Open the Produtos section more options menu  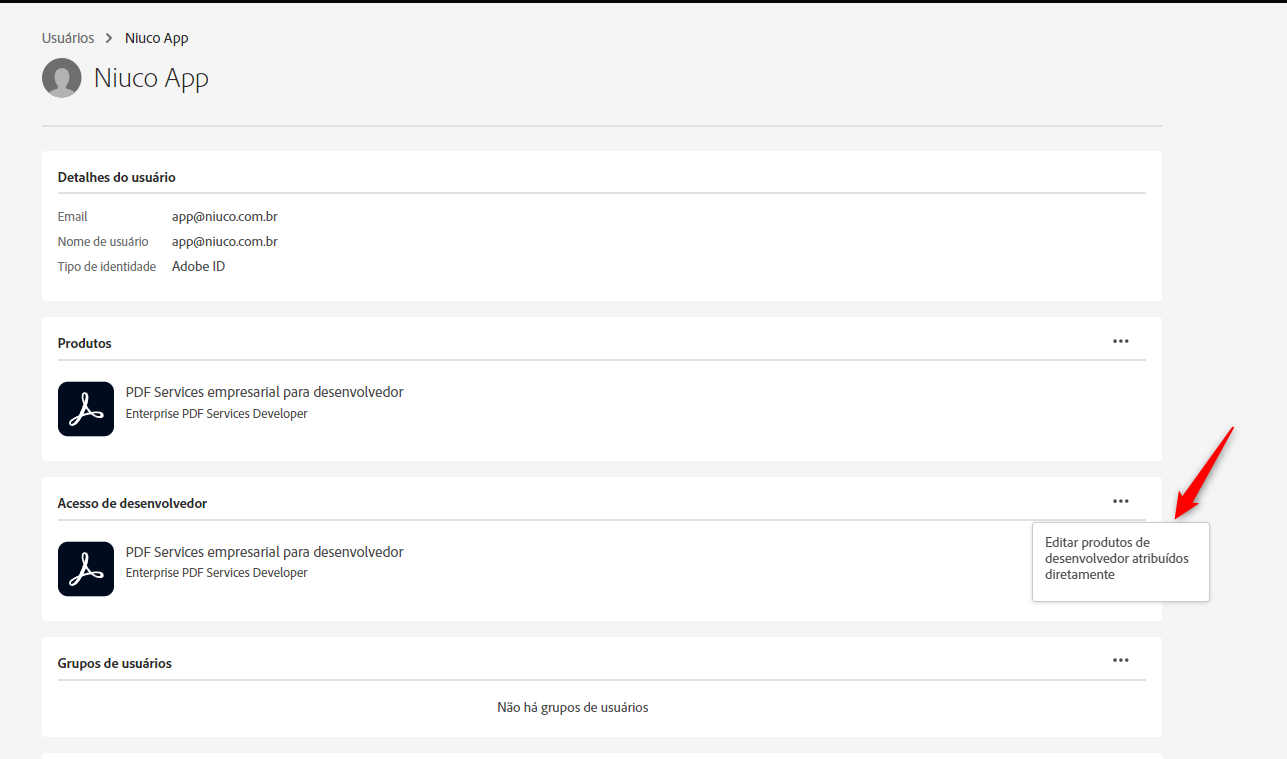pos(1121,341)
